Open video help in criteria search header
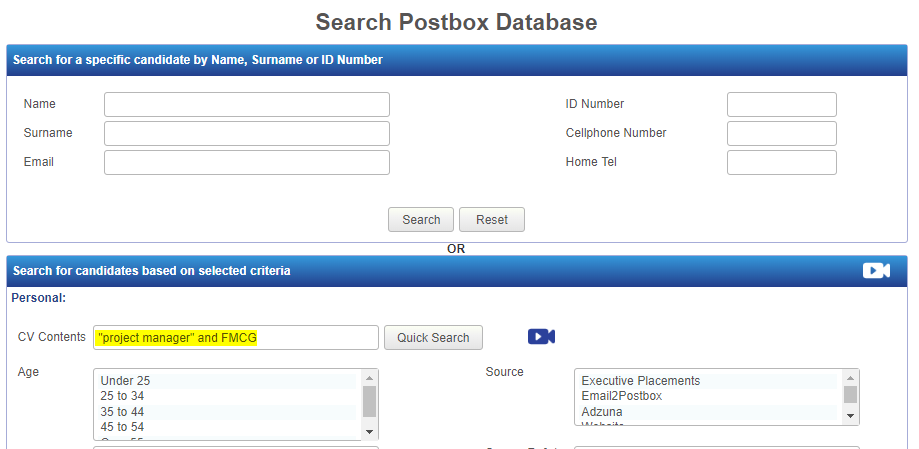919x449 pixels. coord(876,270)
